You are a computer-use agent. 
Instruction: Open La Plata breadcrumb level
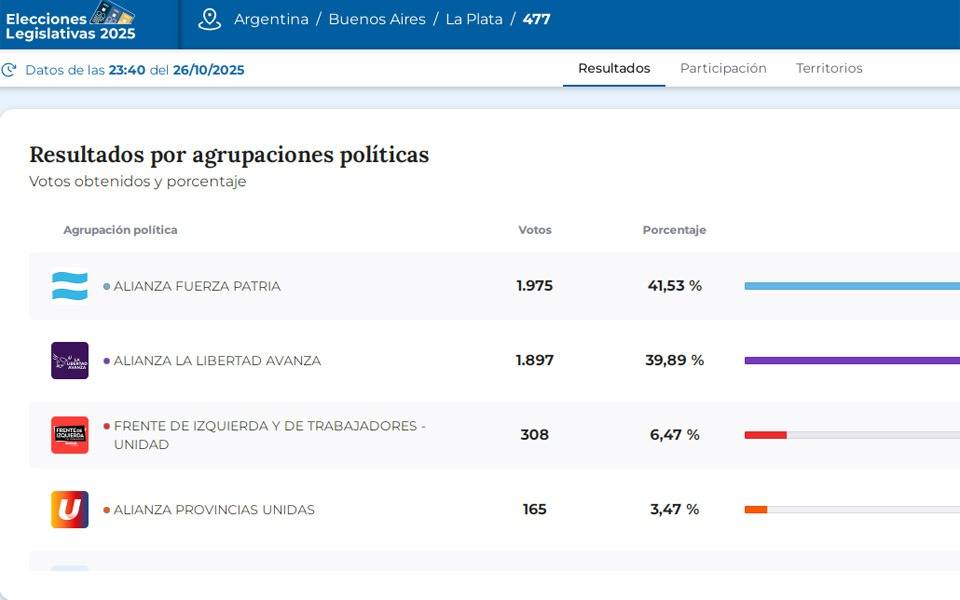click(474, 19)
